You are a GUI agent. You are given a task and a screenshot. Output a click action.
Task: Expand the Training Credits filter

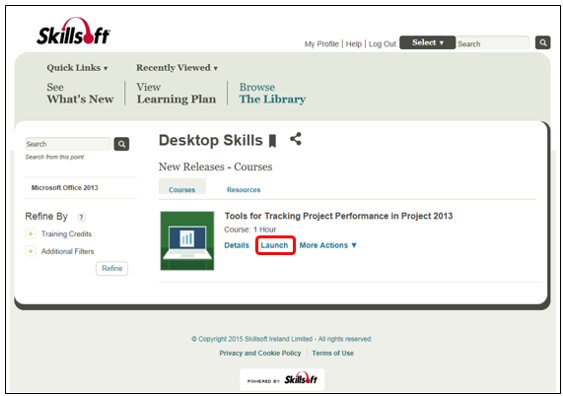(x=31, y=234)
